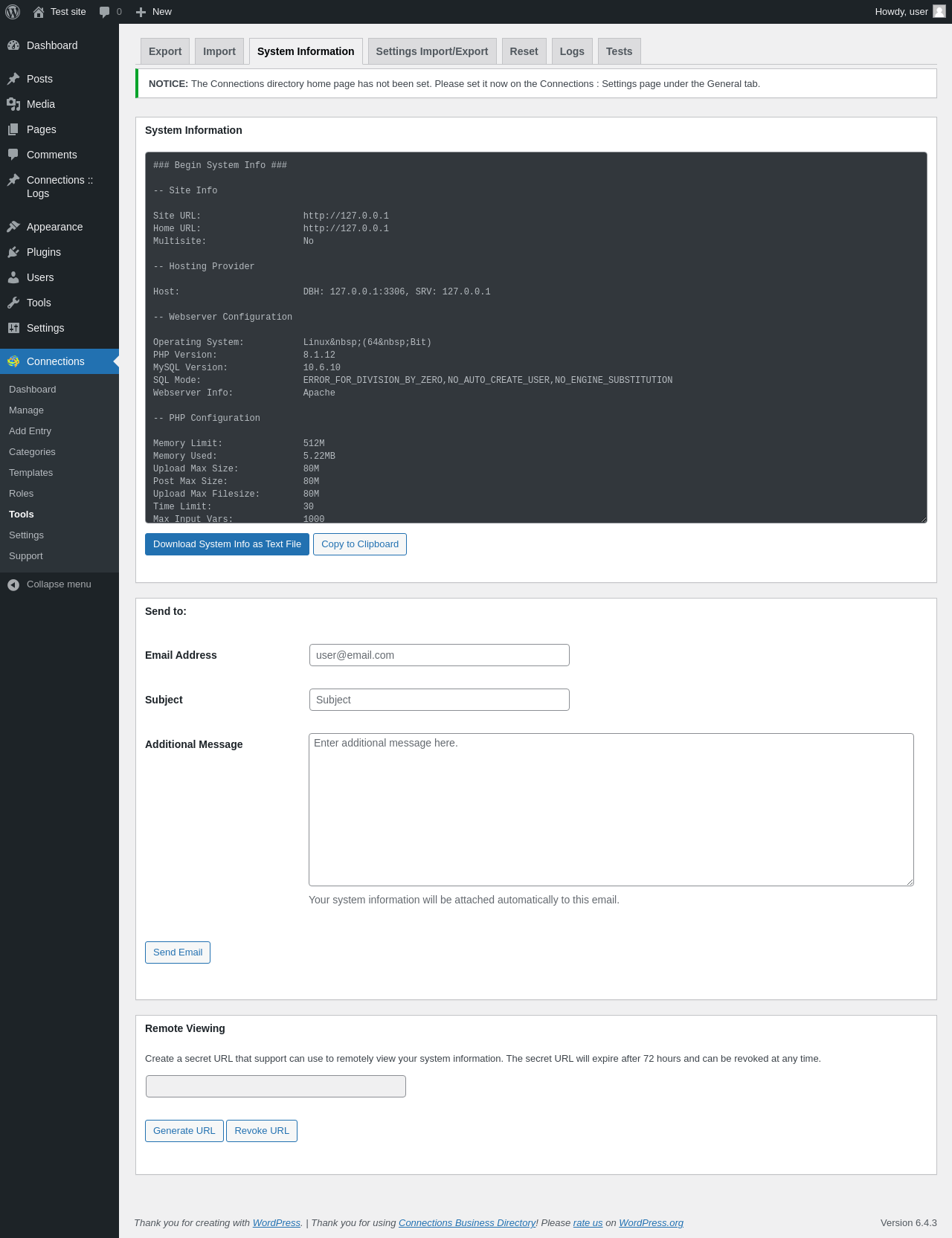This screenshot has width=952, height=1238.
Task: Click the plus New icon in admin bar
Action: pyautogui.click(x=141, y=12)
